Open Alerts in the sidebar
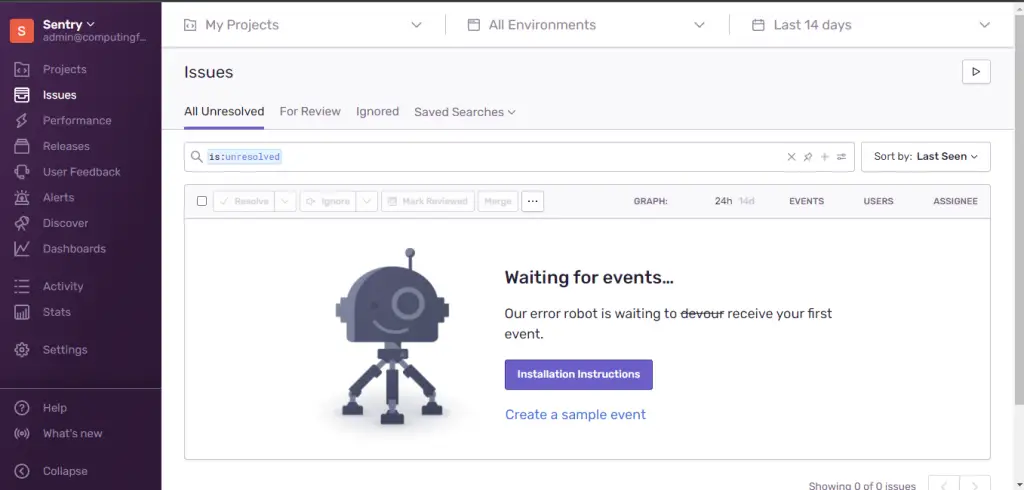 pyautogui.click(x=58, y=197)
